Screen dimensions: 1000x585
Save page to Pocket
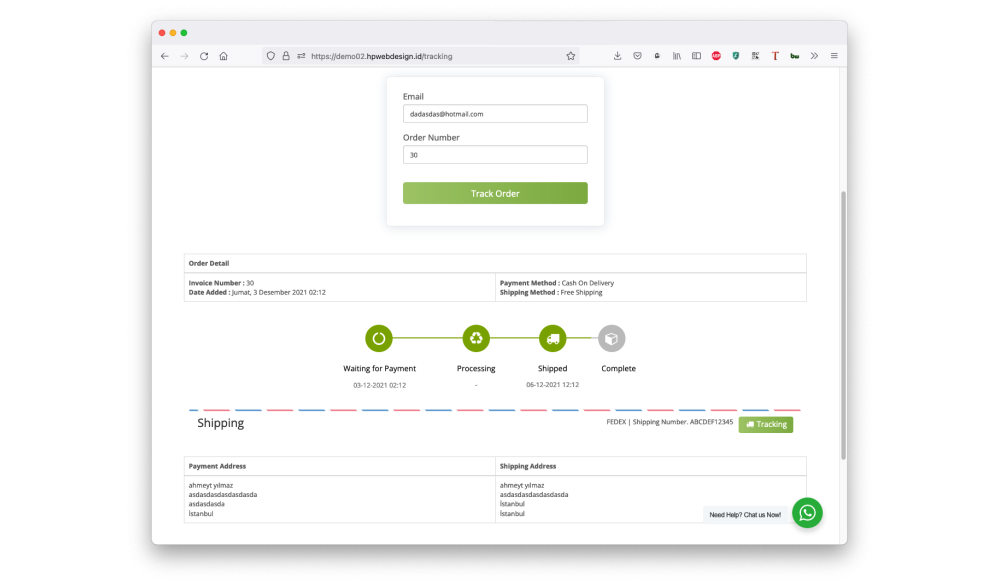pyautogui.click(x=637, y=56)
